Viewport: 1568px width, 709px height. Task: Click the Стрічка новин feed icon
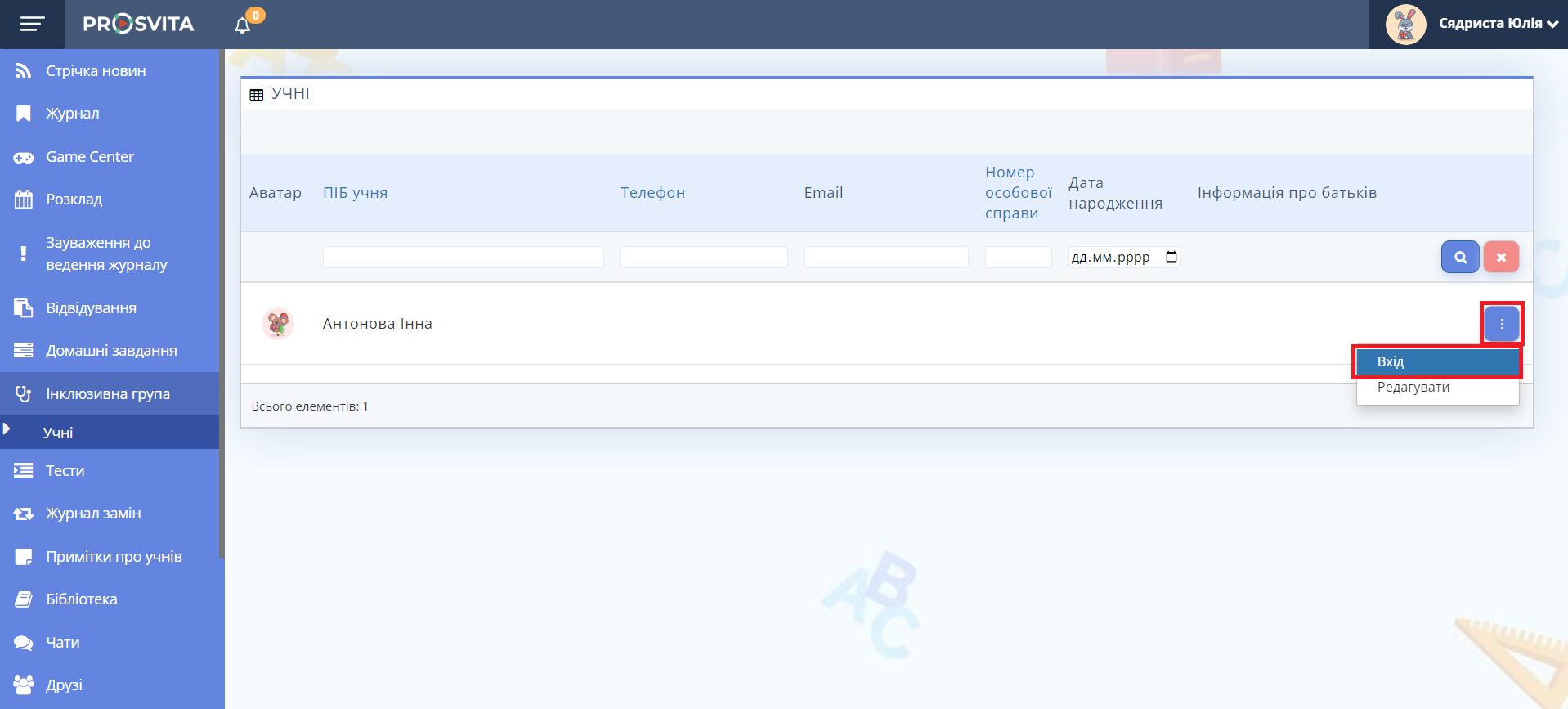coord(24,71)
